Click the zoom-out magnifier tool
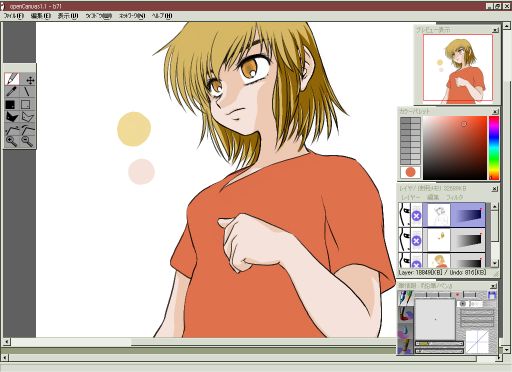 click(27, 142)
